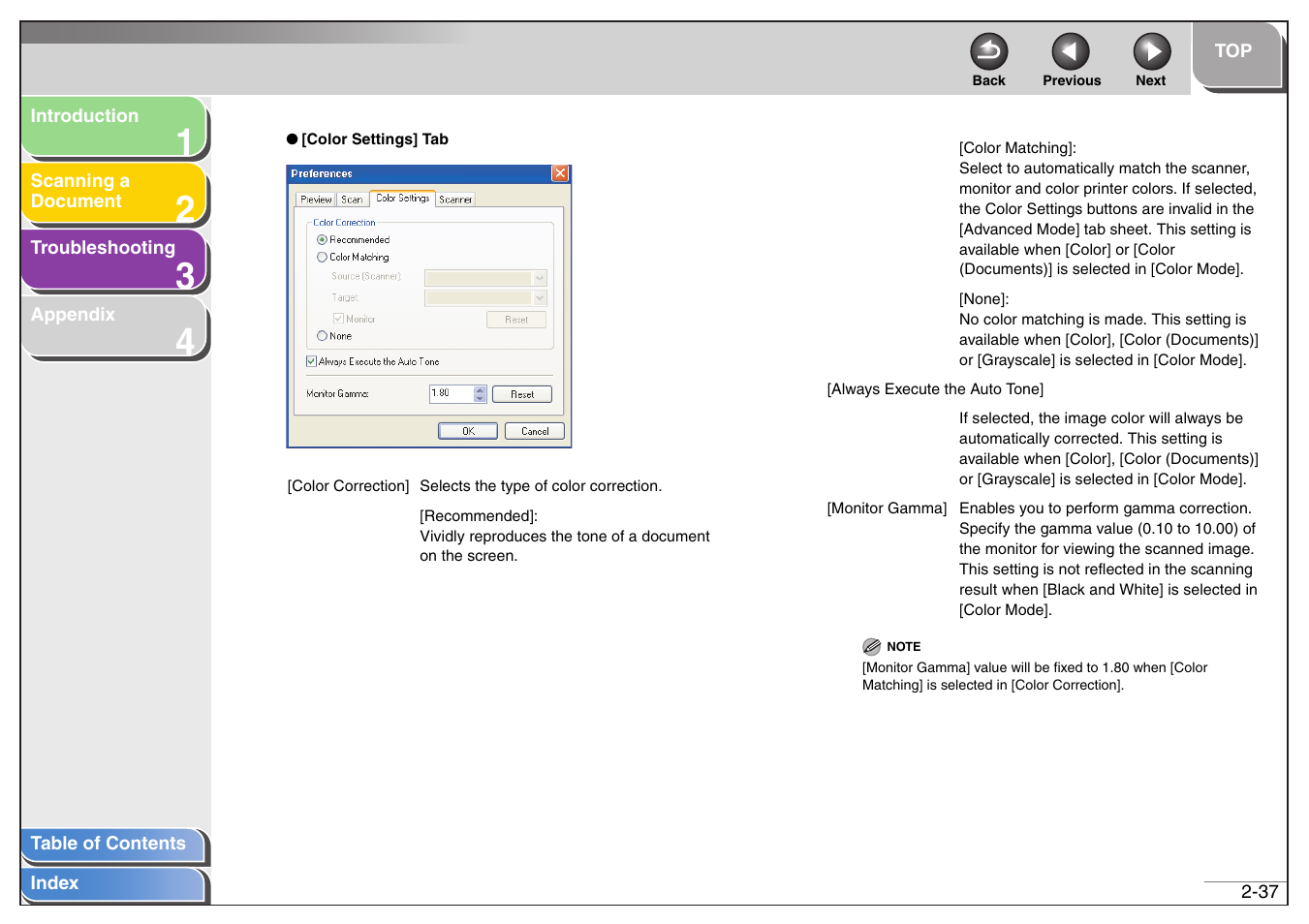1309x924 pixels.
Task: Select the Color Matching radio button
Action: 323,257
